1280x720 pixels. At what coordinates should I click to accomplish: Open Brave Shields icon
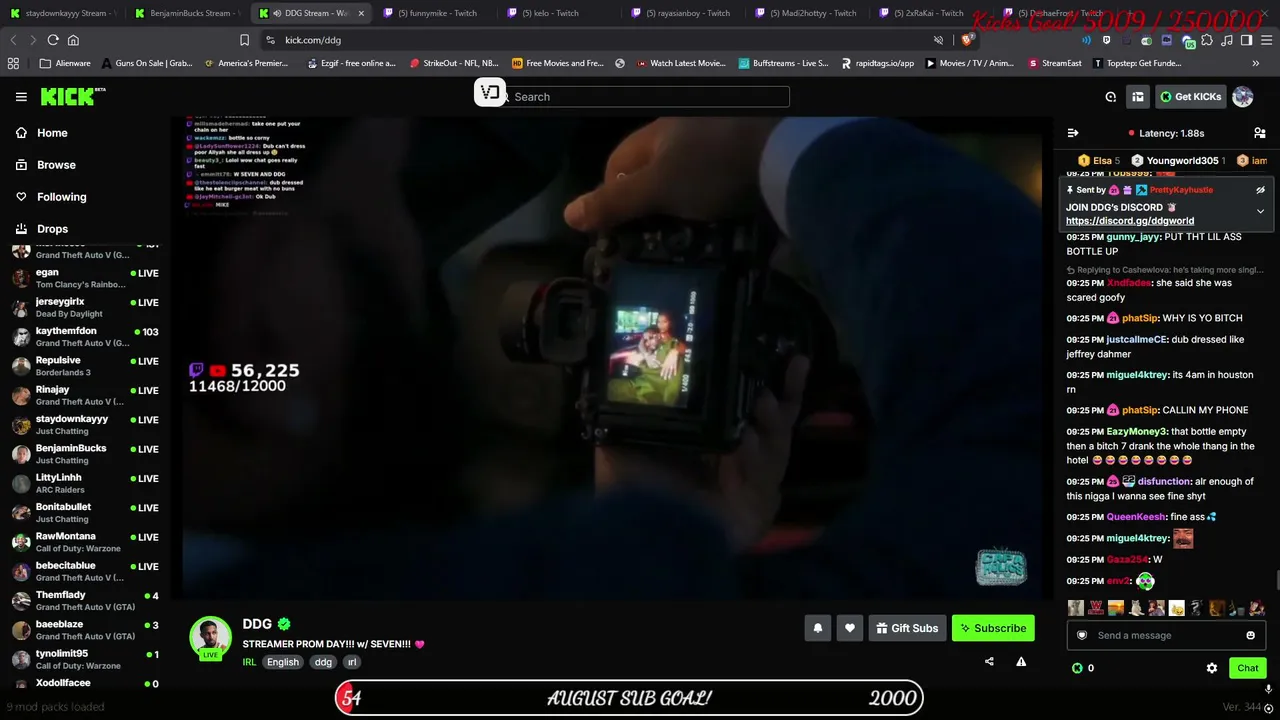[967, 40]
